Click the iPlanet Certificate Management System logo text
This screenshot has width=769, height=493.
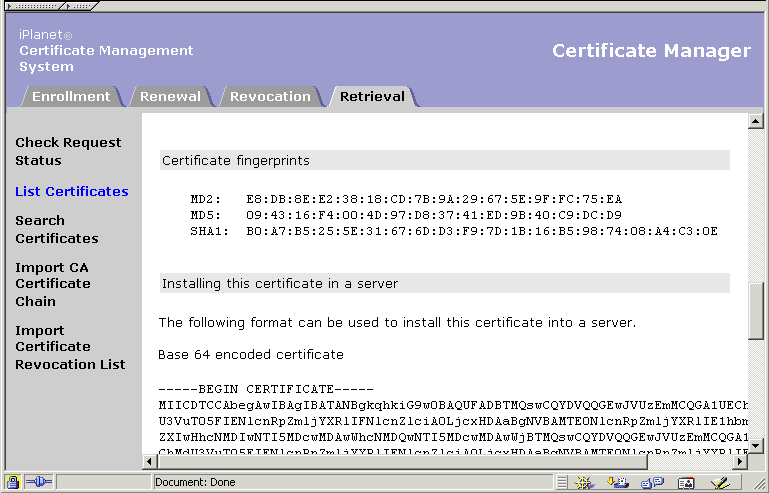coord(106,51)
